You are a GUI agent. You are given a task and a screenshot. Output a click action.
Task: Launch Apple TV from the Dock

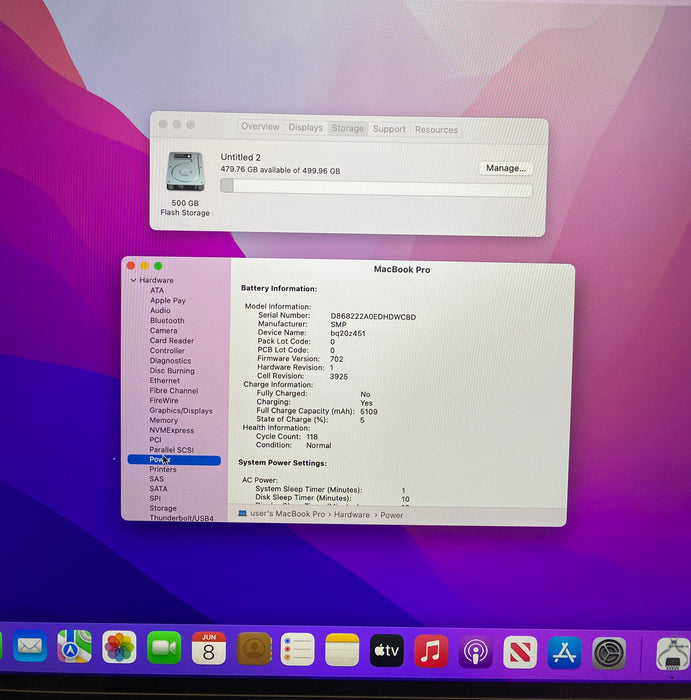coord(387,651)
